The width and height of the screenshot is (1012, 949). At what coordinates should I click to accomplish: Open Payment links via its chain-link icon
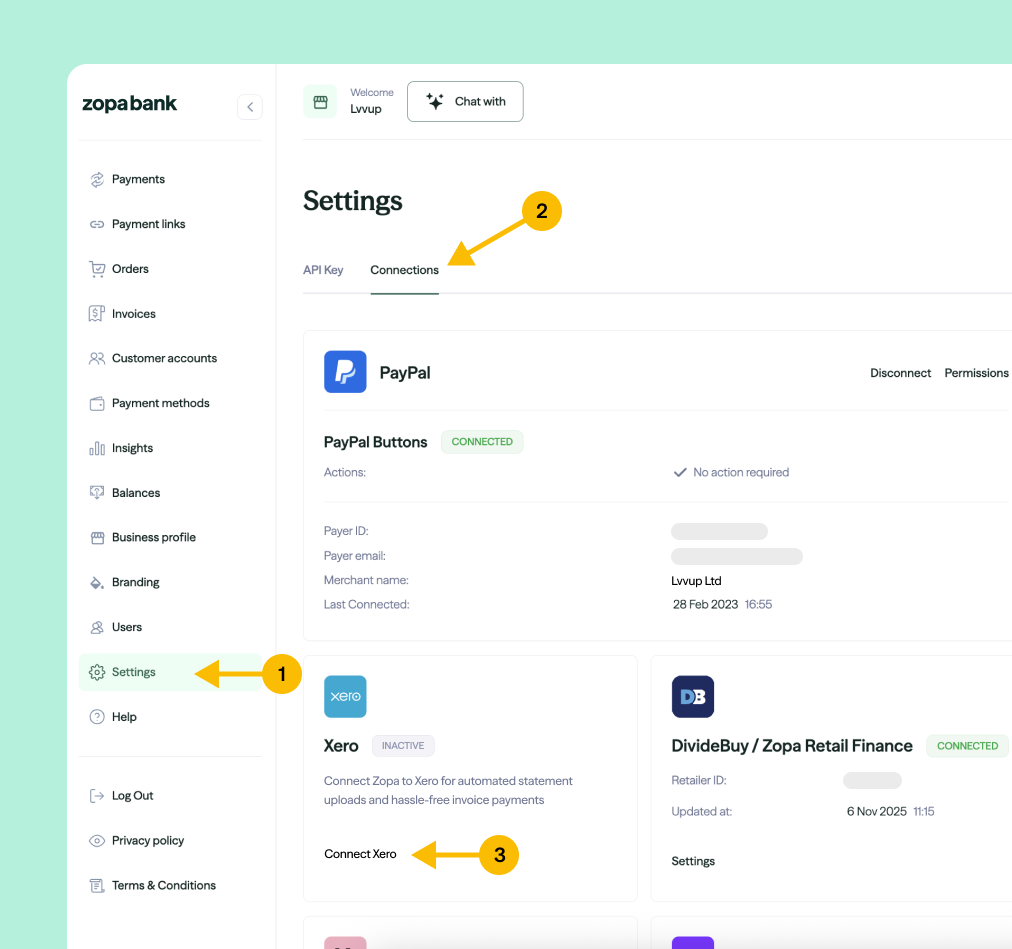(x=97, y=224)
